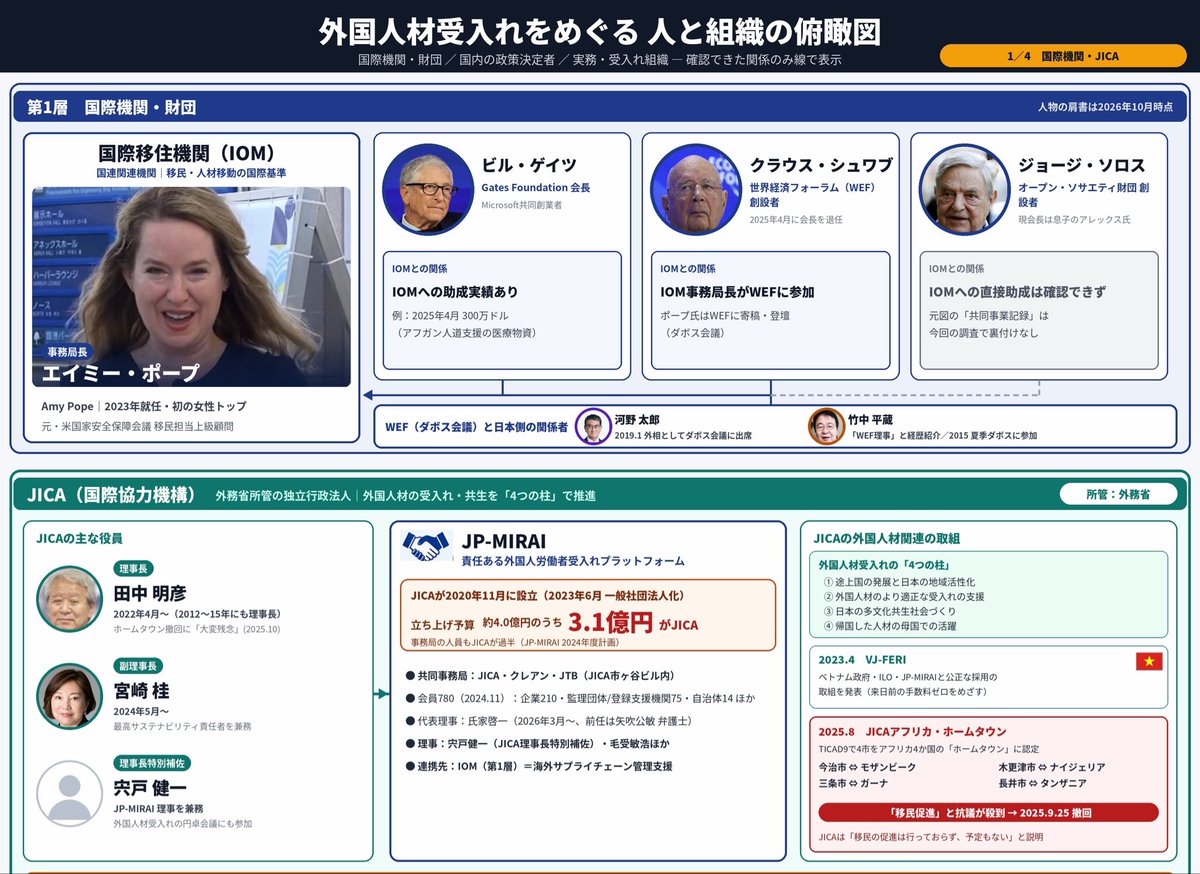Click 'IOMへの直接助成は確認できず' text

1018,292
